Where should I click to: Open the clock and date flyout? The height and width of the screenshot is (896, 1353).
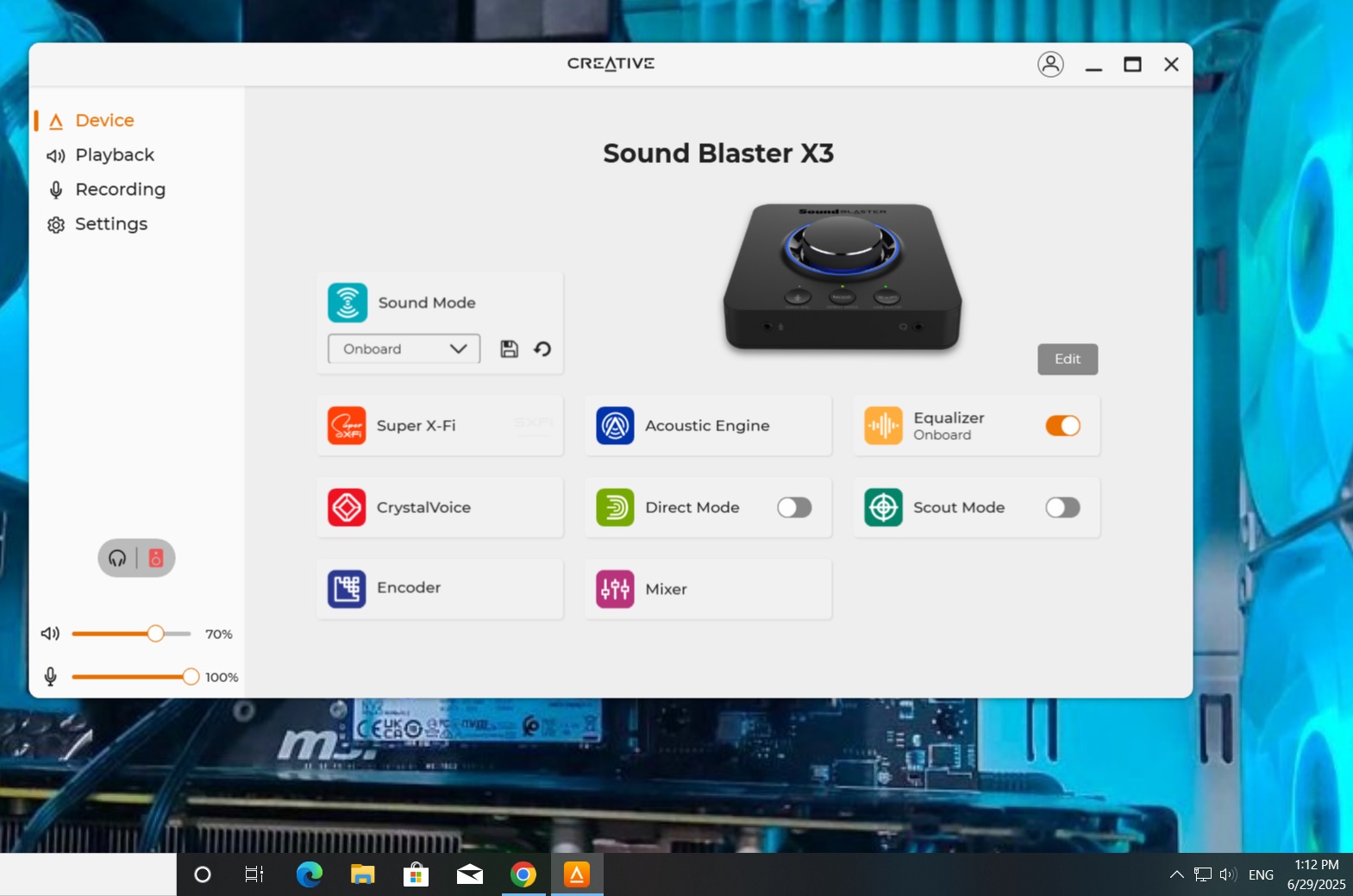1316,874
